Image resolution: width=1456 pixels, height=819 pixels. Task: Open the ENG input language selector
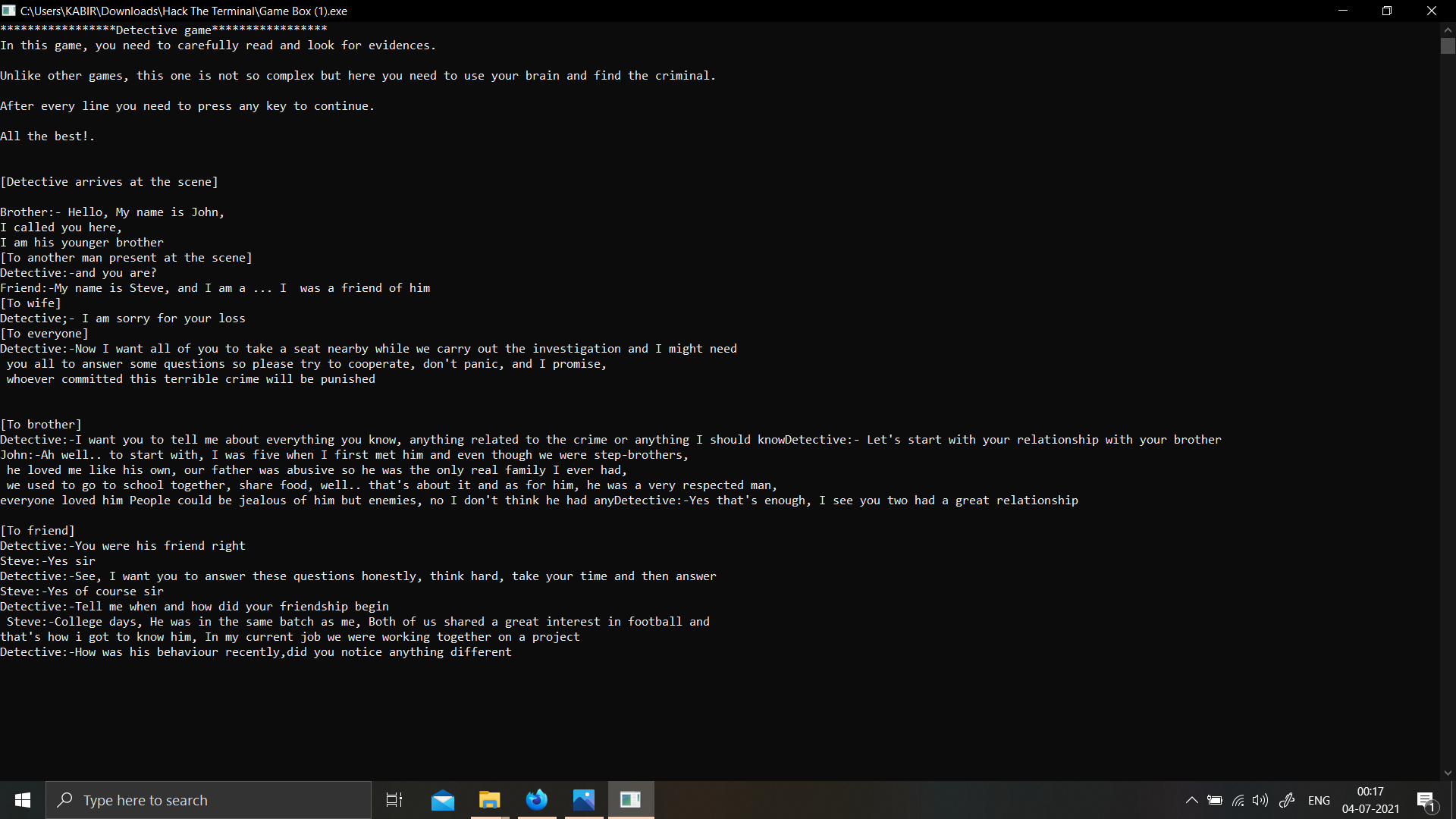click(x=1319, y=800)
